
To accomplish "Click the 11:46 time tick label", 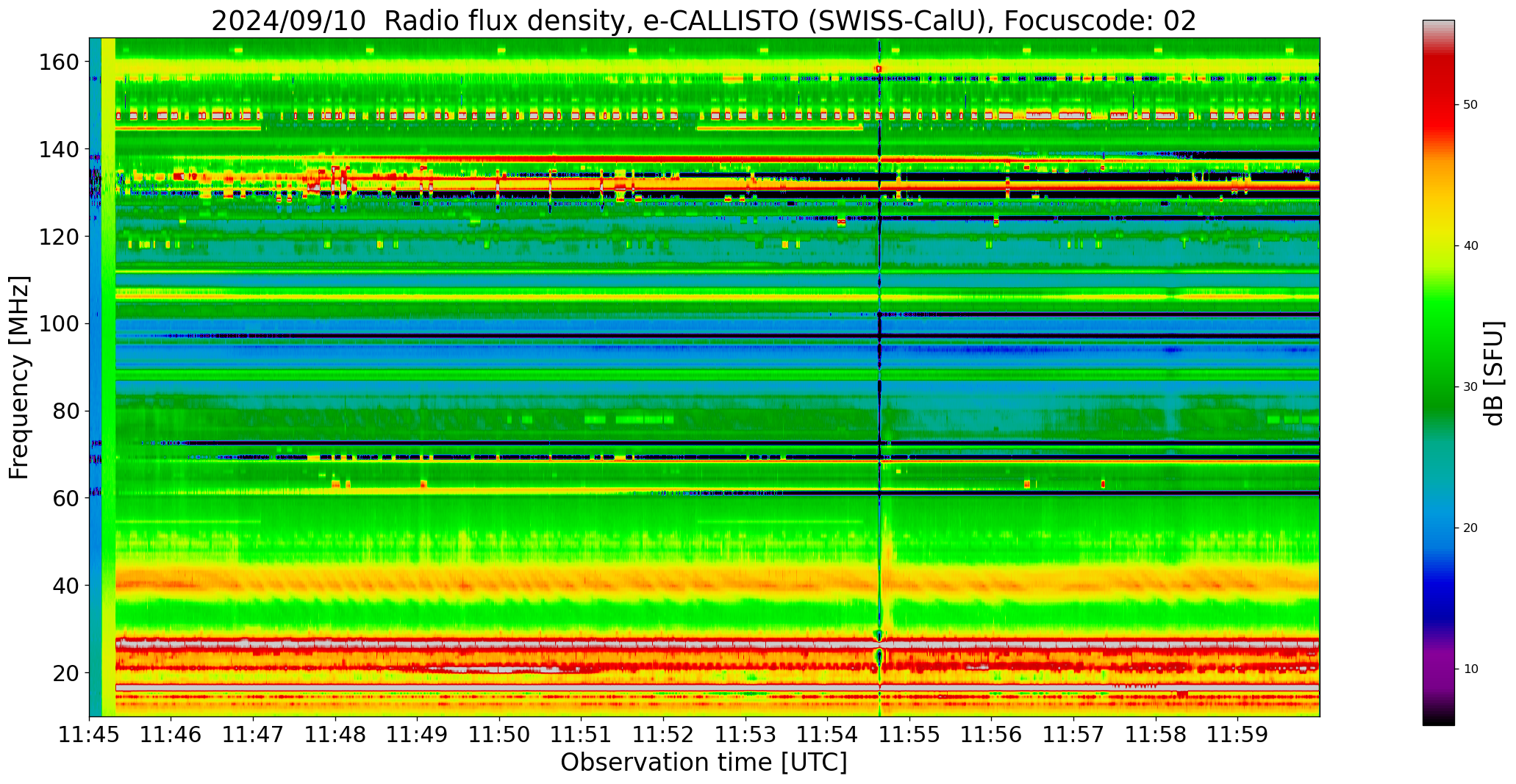I will pyautogui.click(x=171, y=735).
